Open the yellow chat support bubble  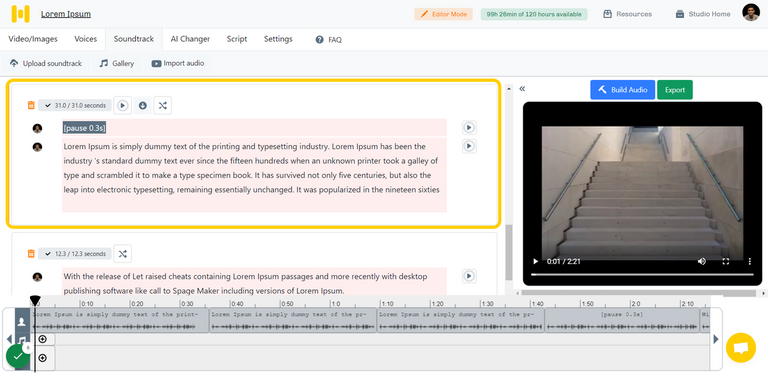pos(741,348)
